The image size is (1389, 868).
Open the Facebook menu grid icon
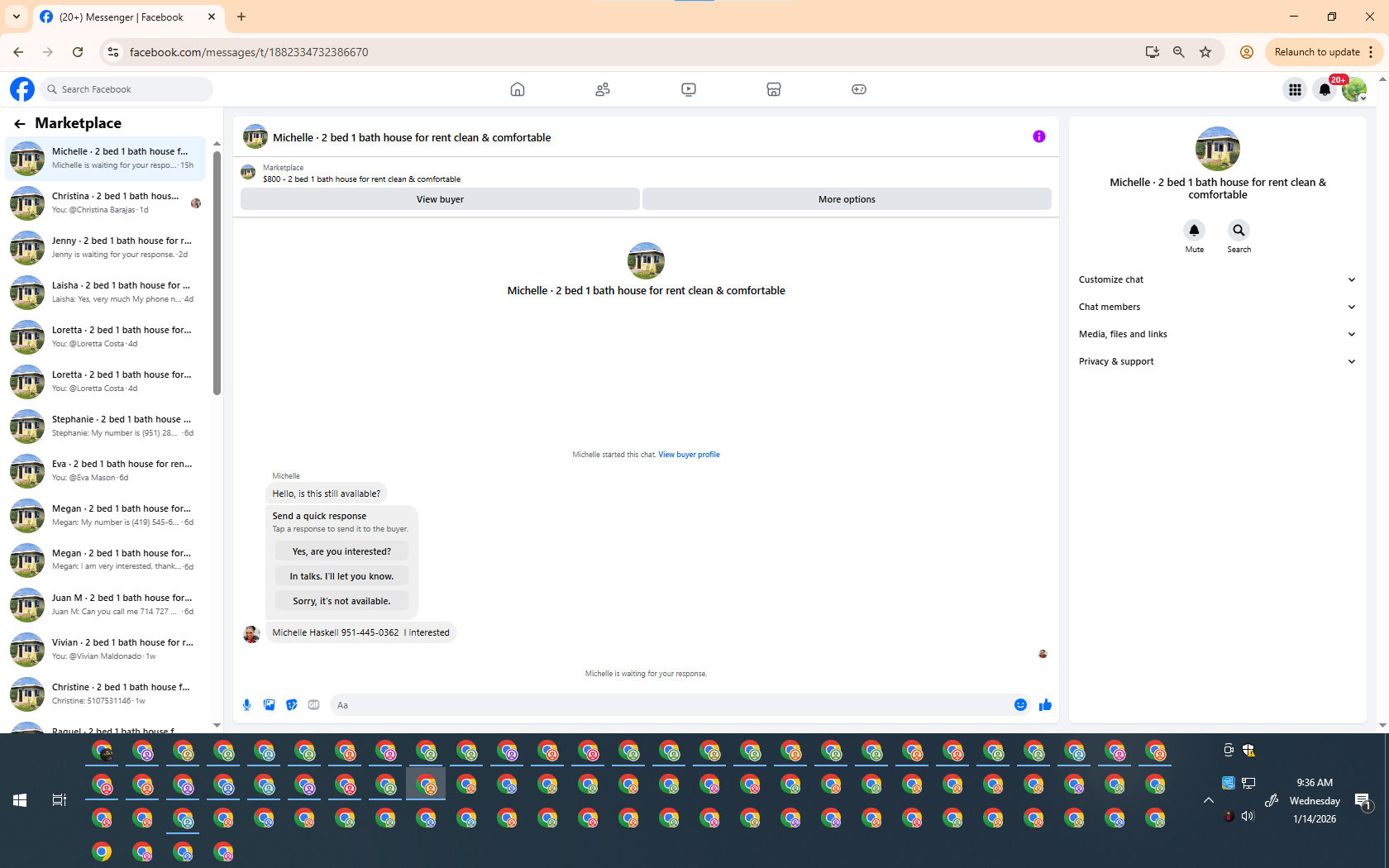(x=1295, y=89)
